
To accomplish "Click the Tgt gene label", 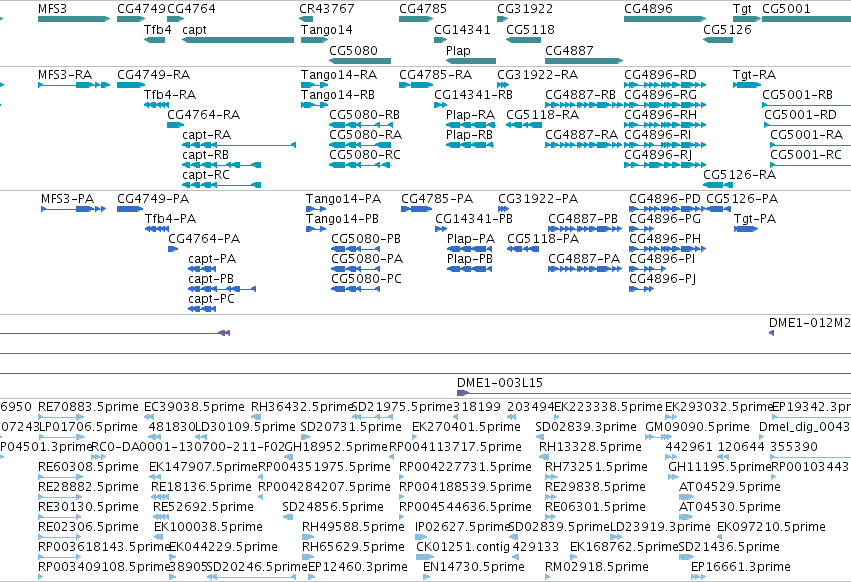I will (x=742, y=9).
